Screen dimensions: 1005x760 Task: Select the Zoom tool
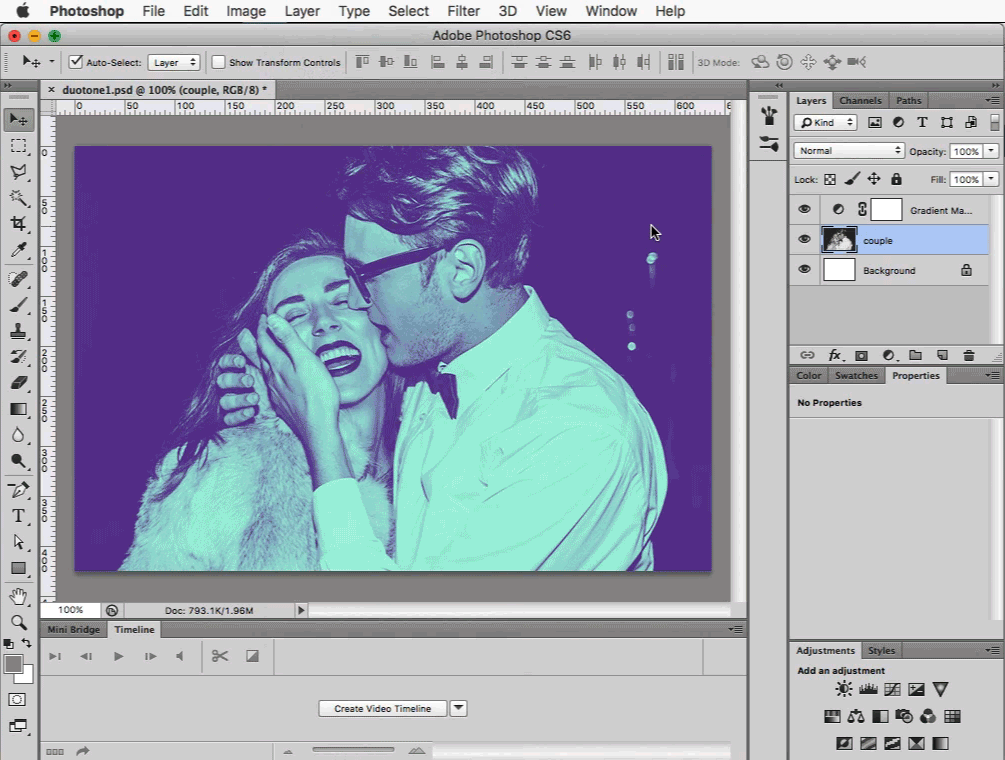coord(18,622)
